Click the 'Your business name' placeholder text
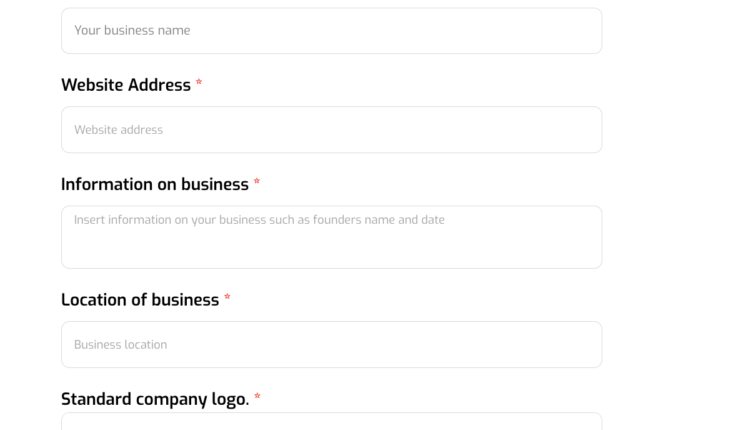Image resolution: width=746 pixels, height=430 pixels. (132, 31)
